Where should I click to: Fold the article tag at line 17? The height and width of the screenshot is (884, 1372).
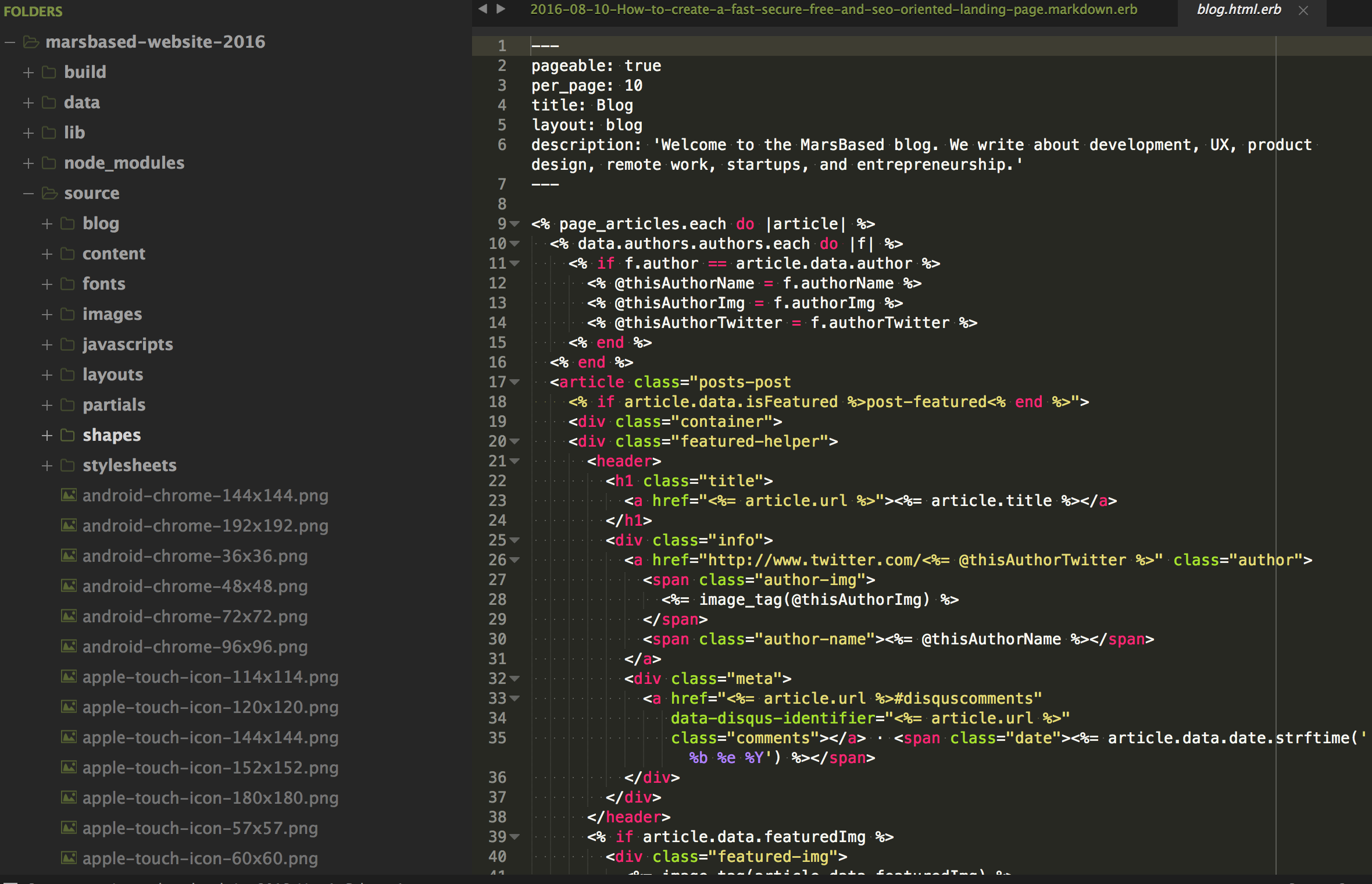514,382
